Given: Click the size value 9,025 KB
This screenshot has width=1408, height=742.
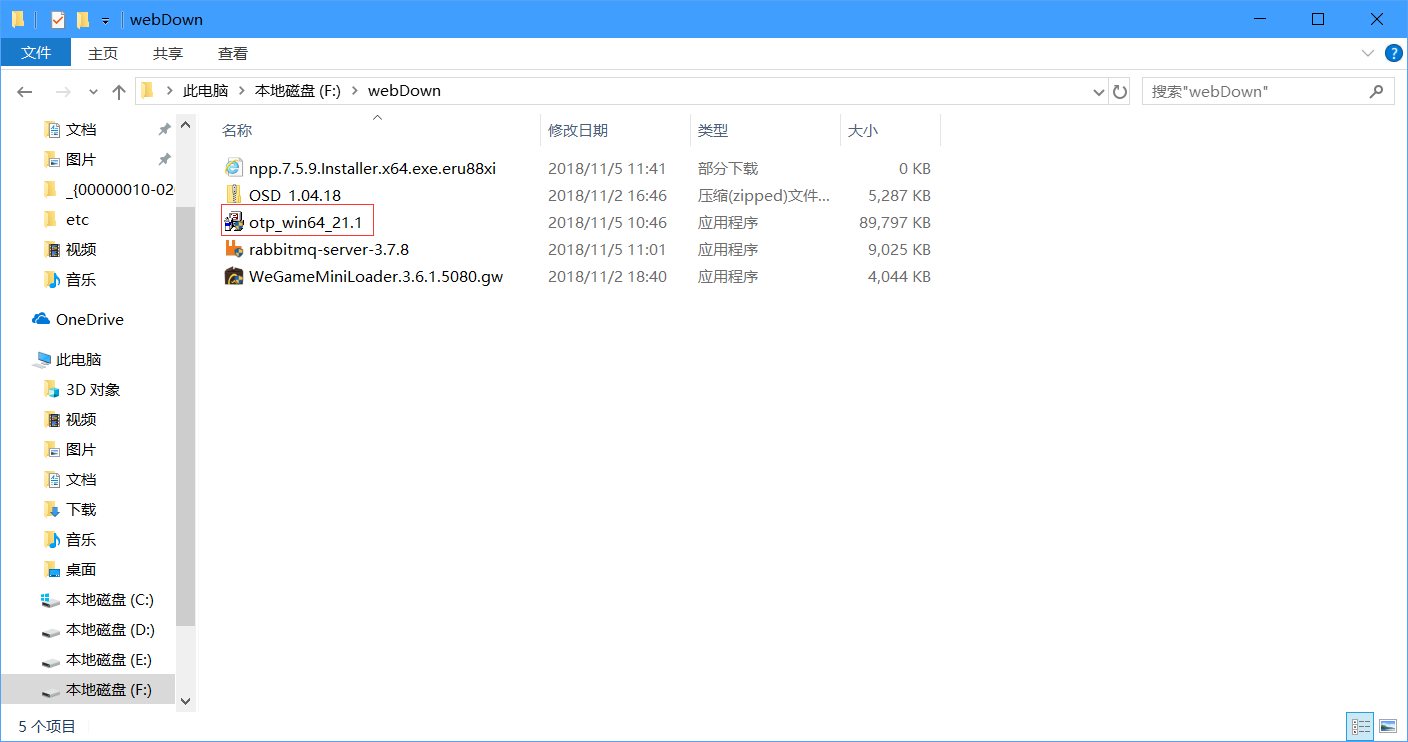Looking at the screenshot, I should (899, 249).
